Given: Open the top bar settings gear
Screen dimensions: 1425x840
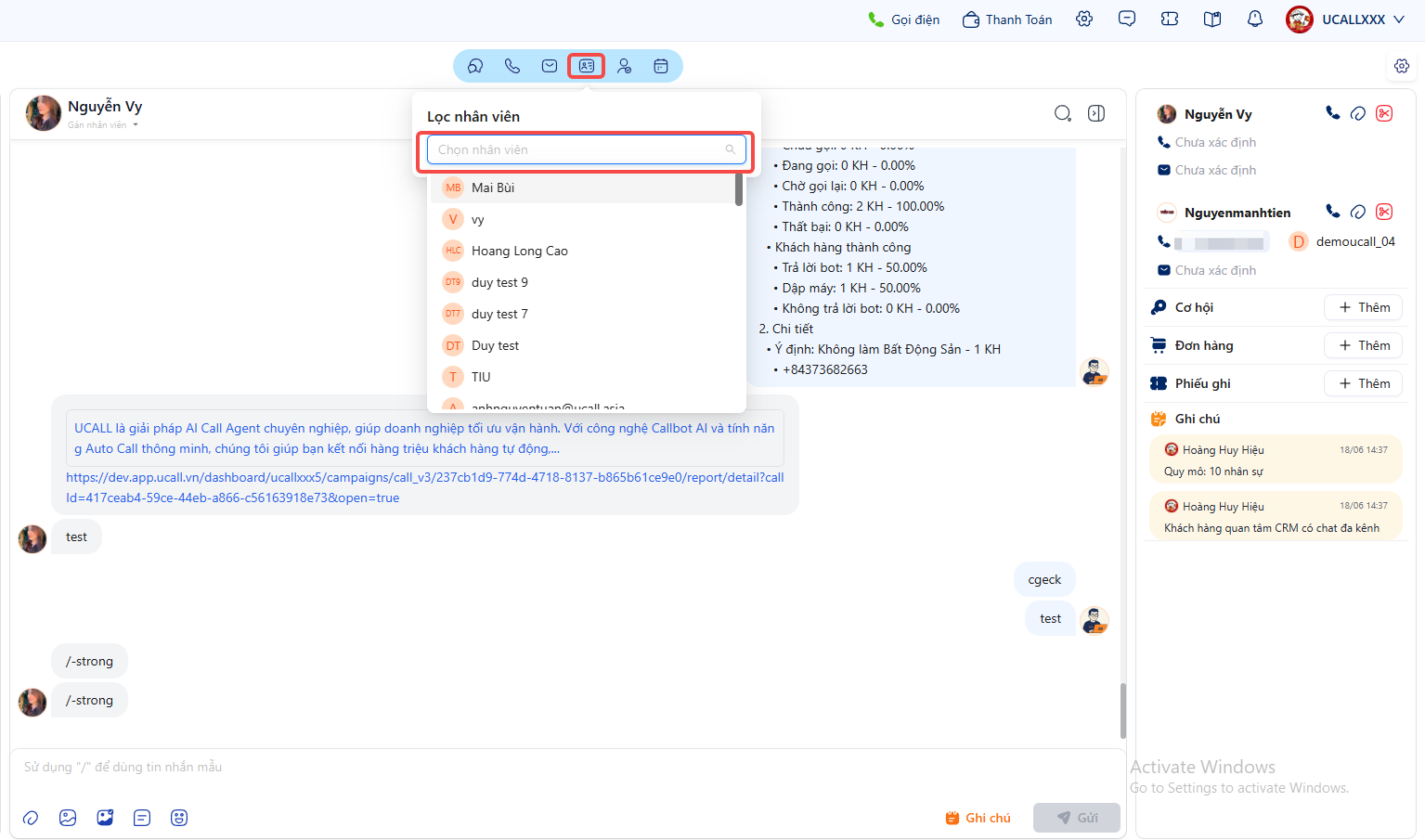Looking at the screenshot, I should point(1084,19).
